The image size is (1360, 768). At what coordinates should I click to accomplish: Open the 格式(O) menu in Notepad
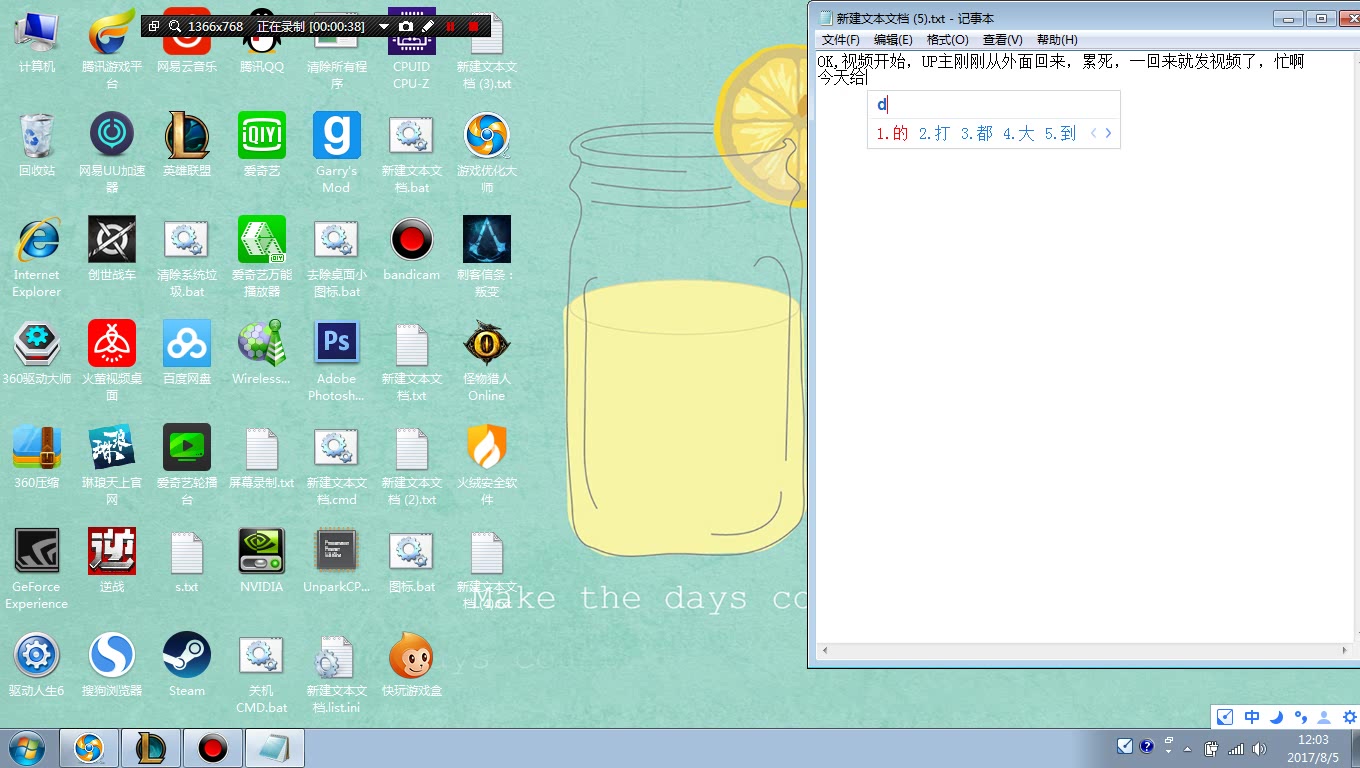pos(947,40)
